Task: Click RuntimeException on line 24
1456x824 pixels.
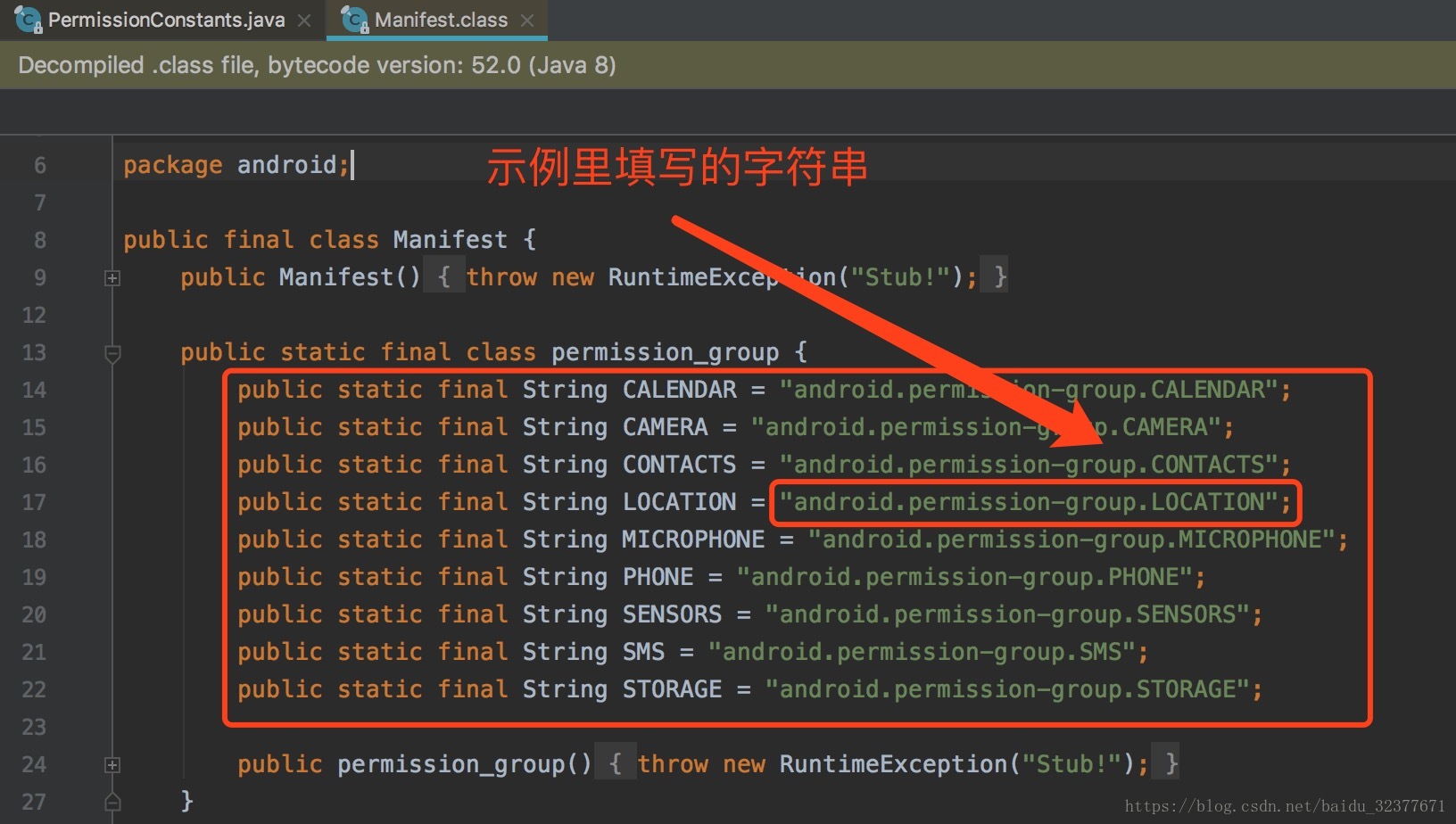Action: tap(893, 764)
